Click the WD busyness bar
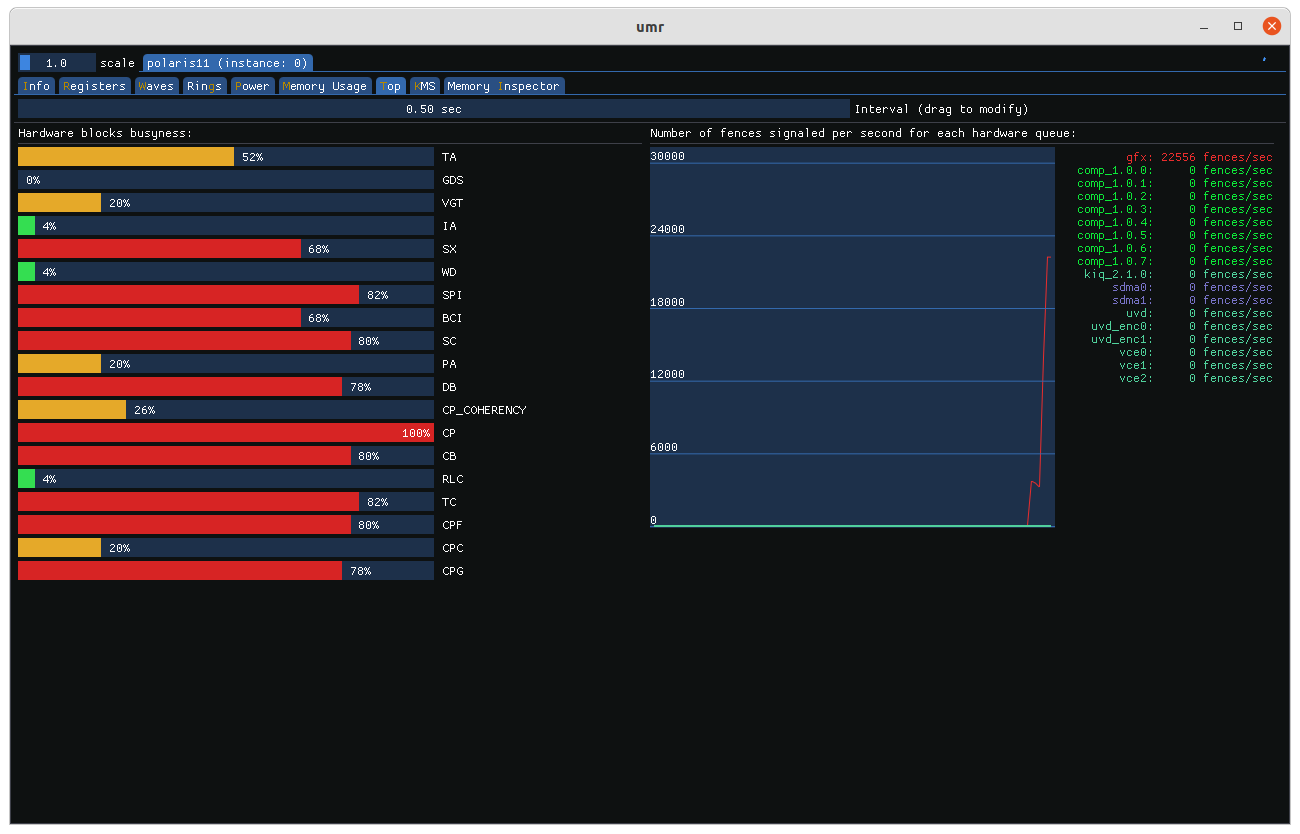 click(226, 272)
